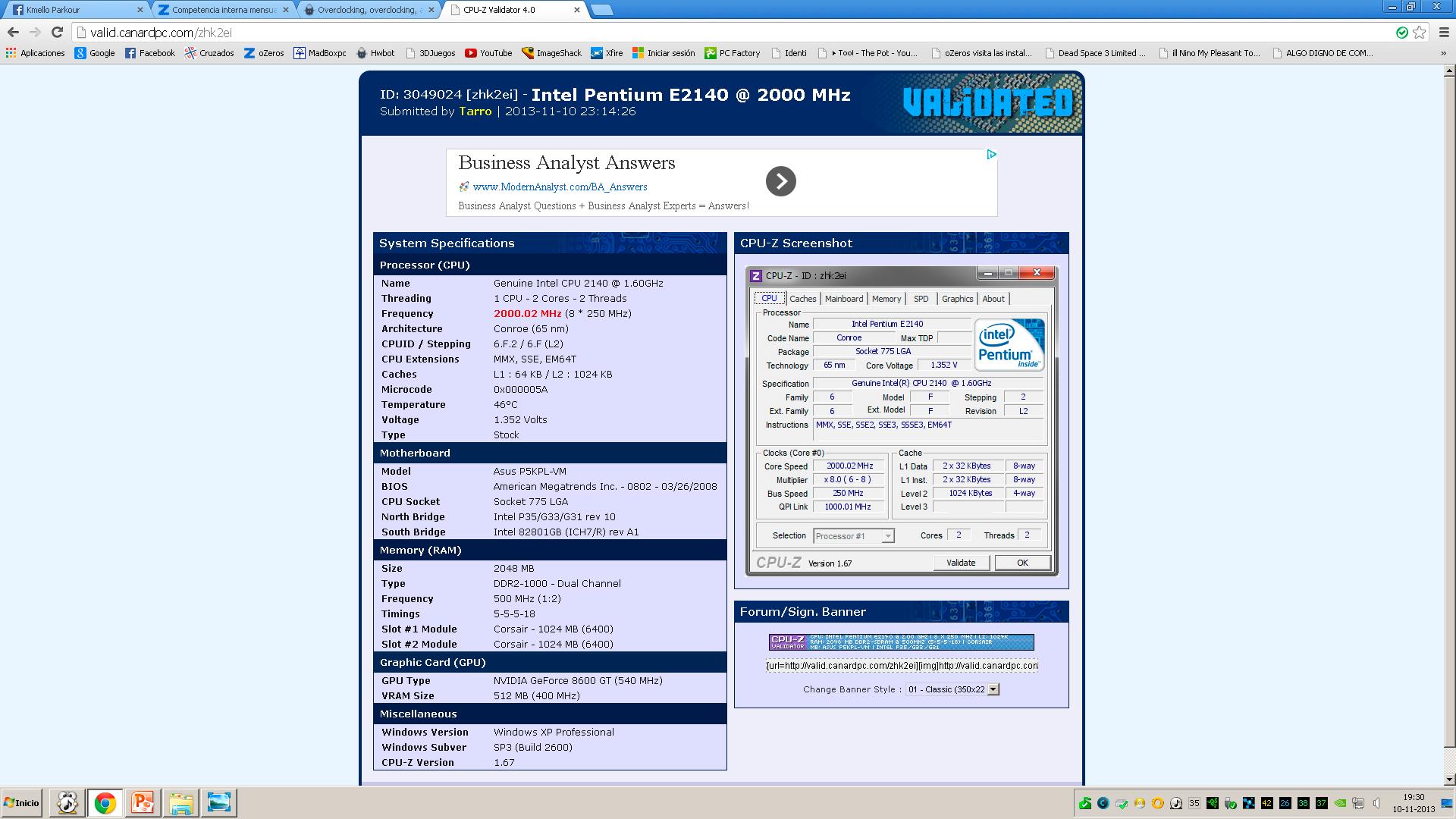Click the AdChoices icon on the ad
The image size is (1456, 819).
pos(991,155)
